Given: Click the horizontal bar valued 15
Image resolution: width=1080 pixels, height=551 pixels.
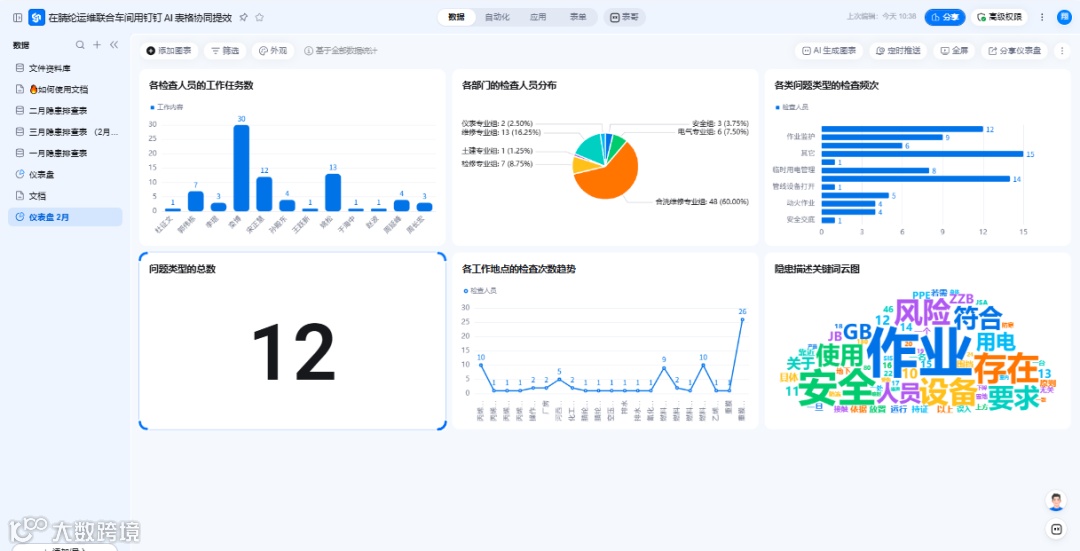Looking at the screenshot, I should (922, 154).
